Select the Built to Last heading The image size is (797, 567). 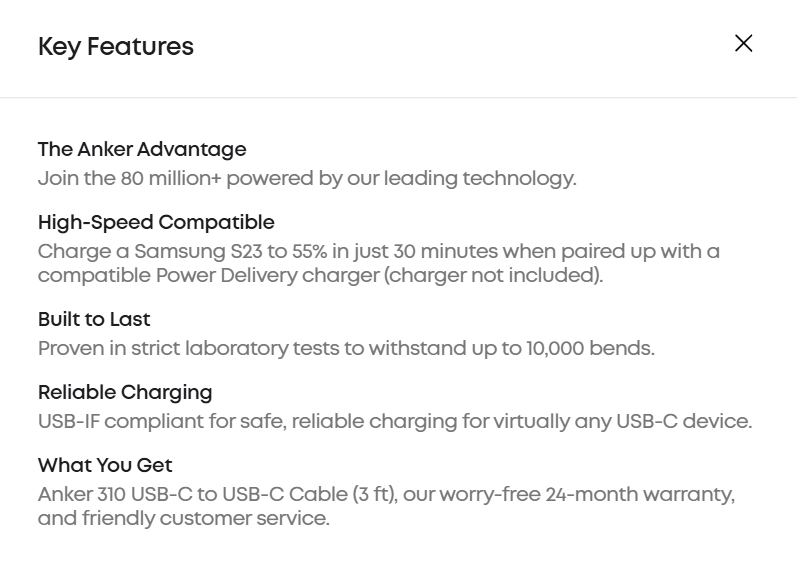pyautogui.click(x=94, y=320)
